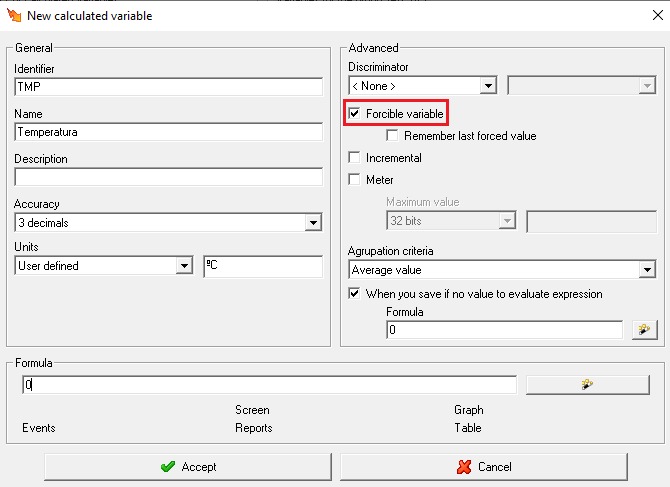This screenshot has width=670, height=487.
Task: Open the Units dropdown set to User defined
Action: [x=183, y=266]
